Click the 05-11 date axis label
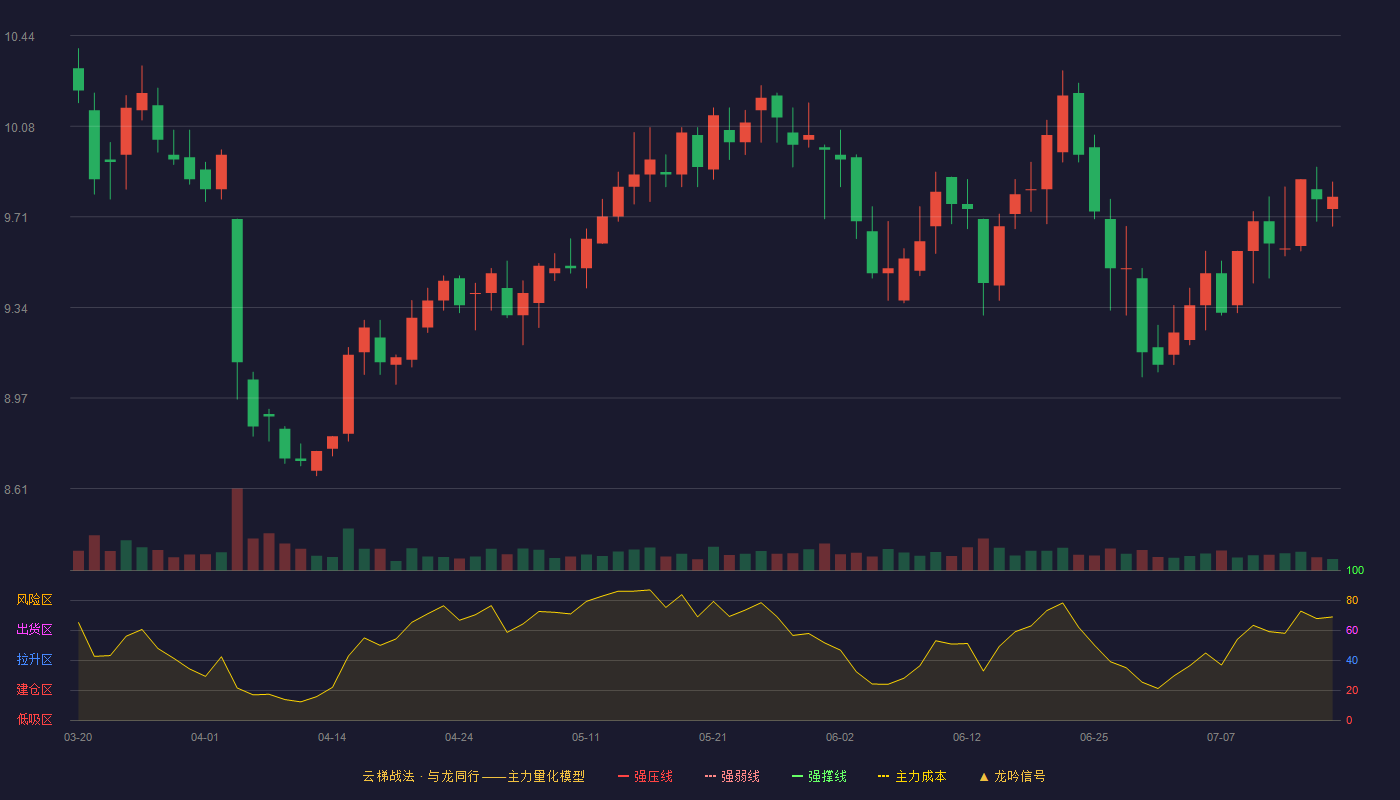This screenshot has width=1400, height=800. 586,737
